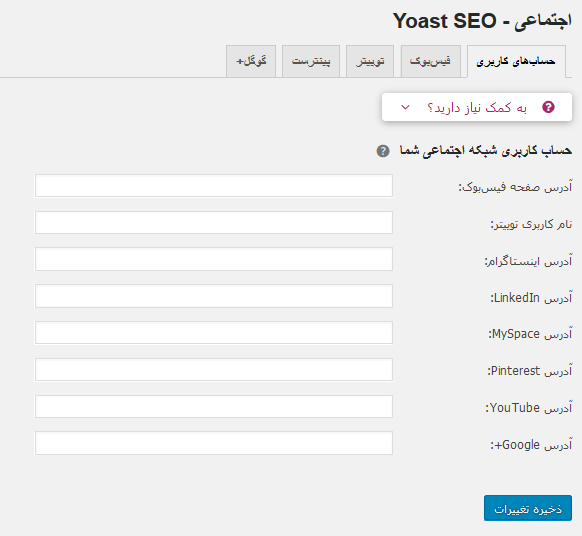Click the Pinterest address input field
The height and width of the screenshot is (536, 582).
(x=214, y=369)
